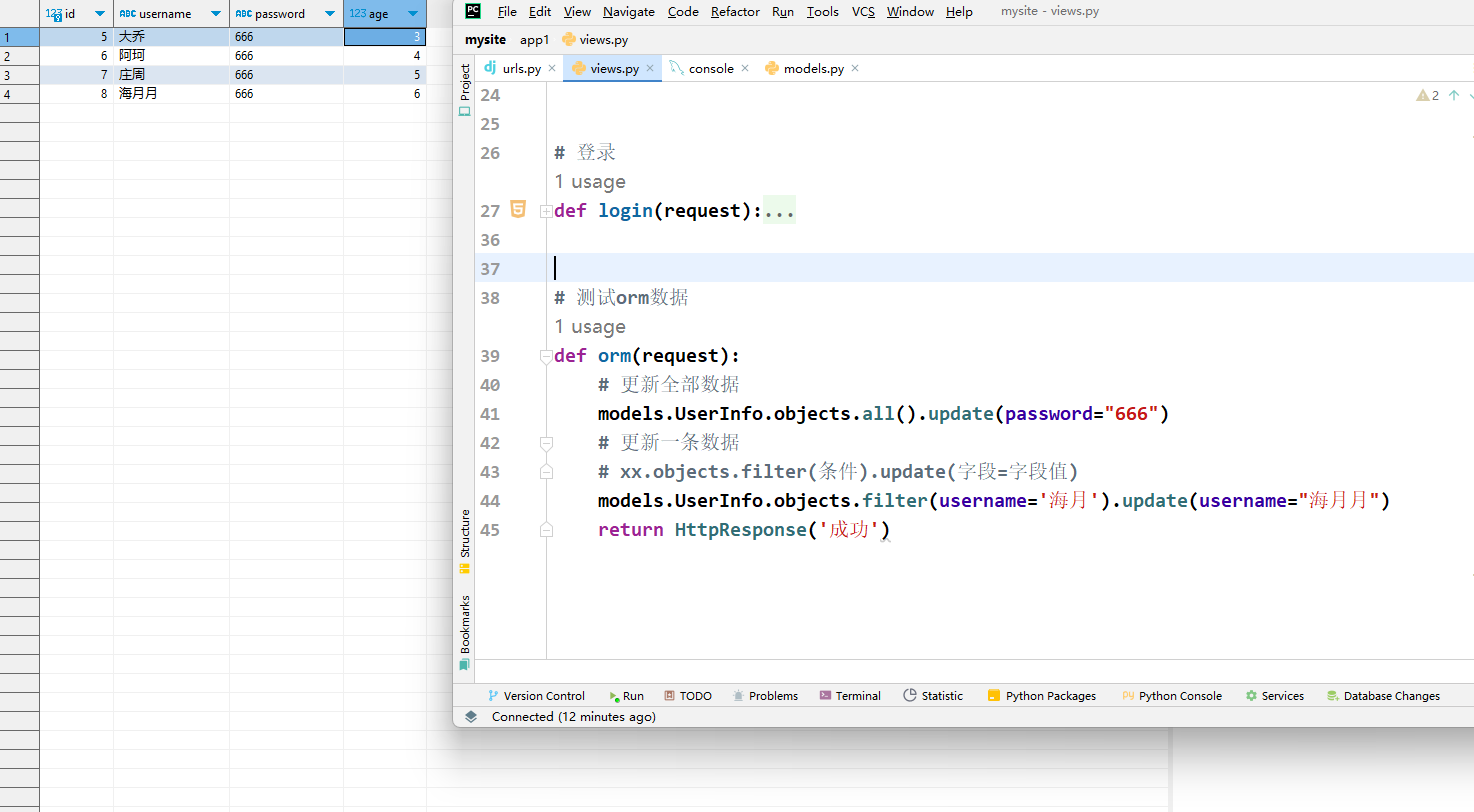The height and width of the screenshot is (812, 1474).
Task: Open the Edit menu
Action: (540, 12)
